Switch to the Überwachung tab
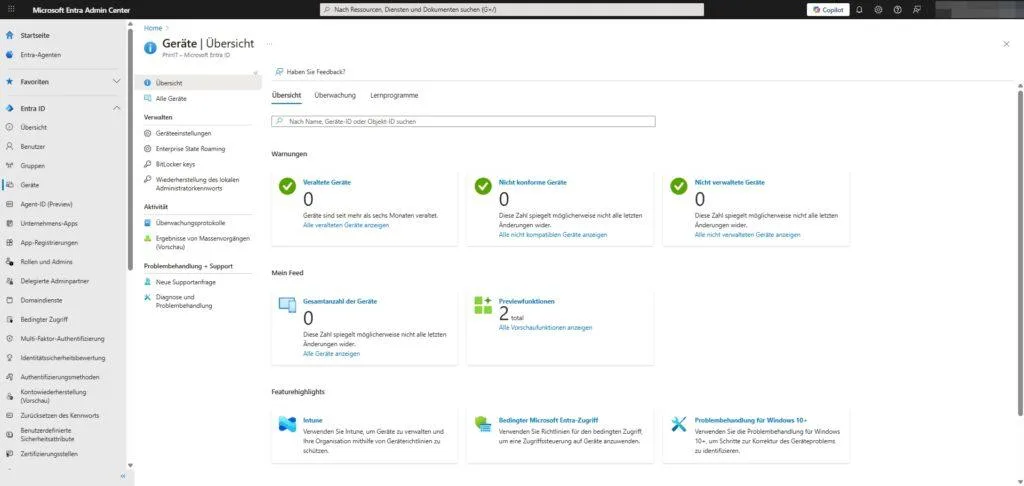1024x486 pixels. (x=335, y=95)
